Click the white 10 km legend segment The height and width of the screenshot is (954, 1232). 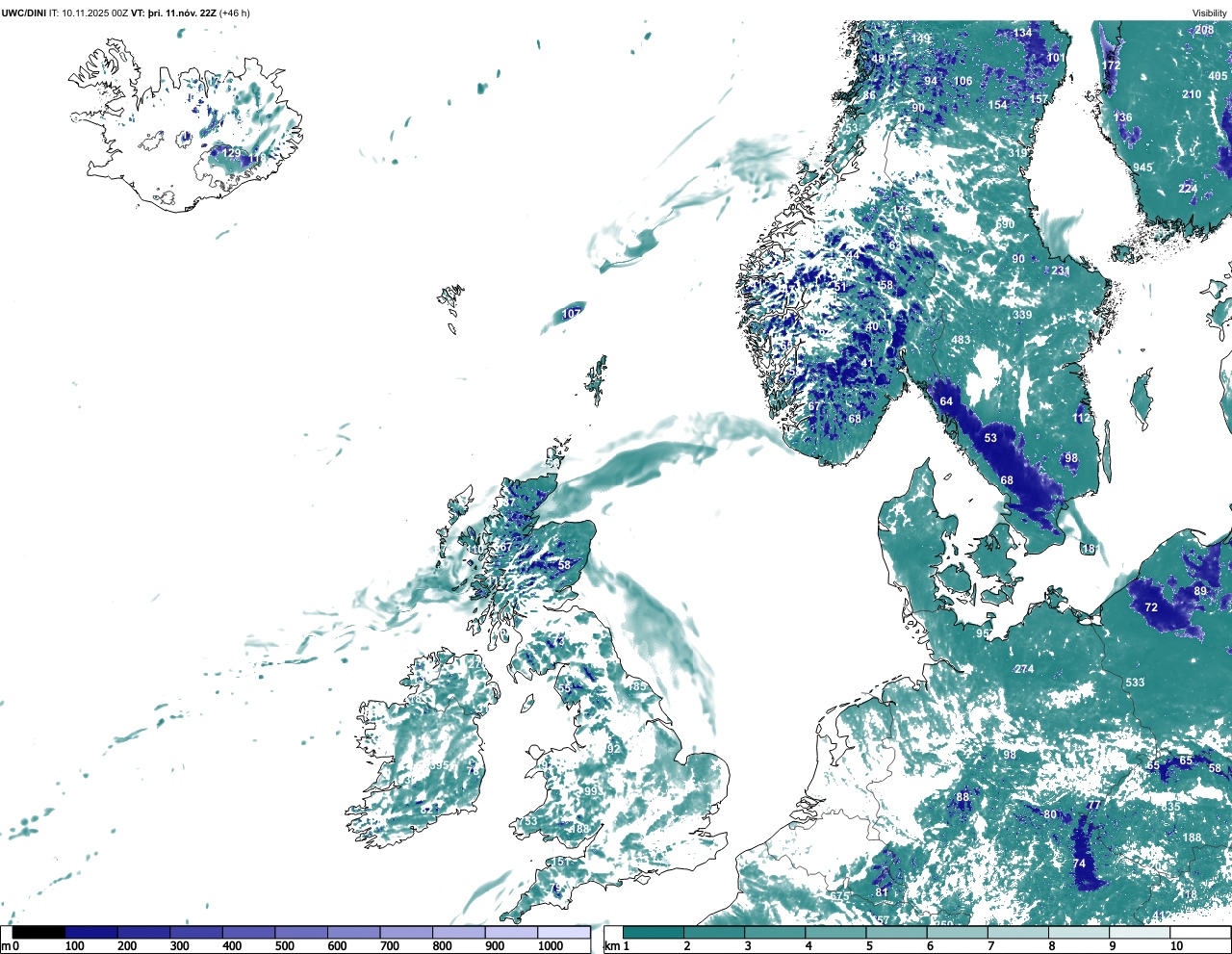coord(1199,932)
